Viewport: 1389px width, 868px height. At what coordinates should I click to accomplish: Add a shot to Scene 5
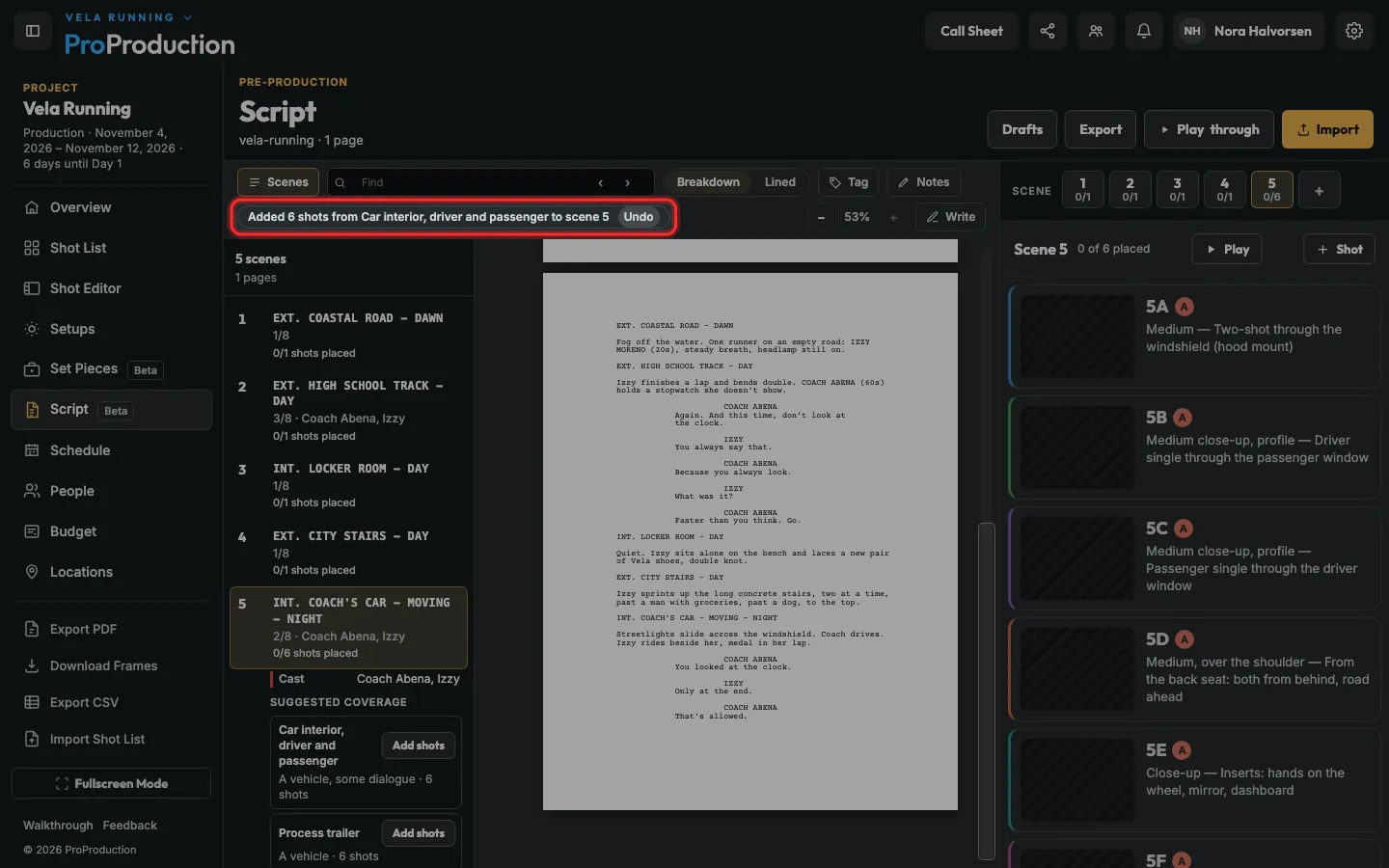point(1339,249)
